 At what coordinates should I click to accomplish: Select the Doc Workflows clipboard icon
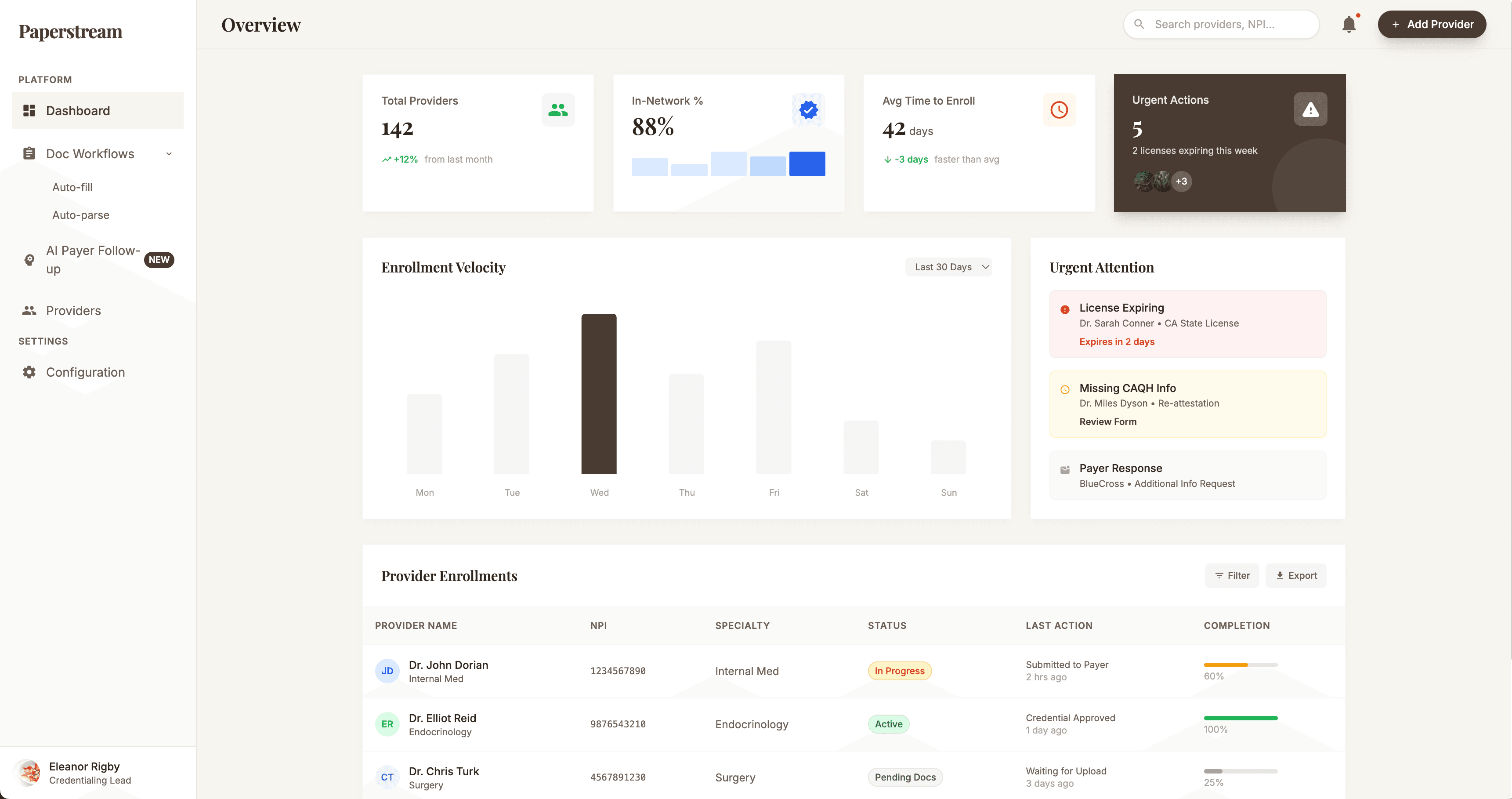click(29, 153)
